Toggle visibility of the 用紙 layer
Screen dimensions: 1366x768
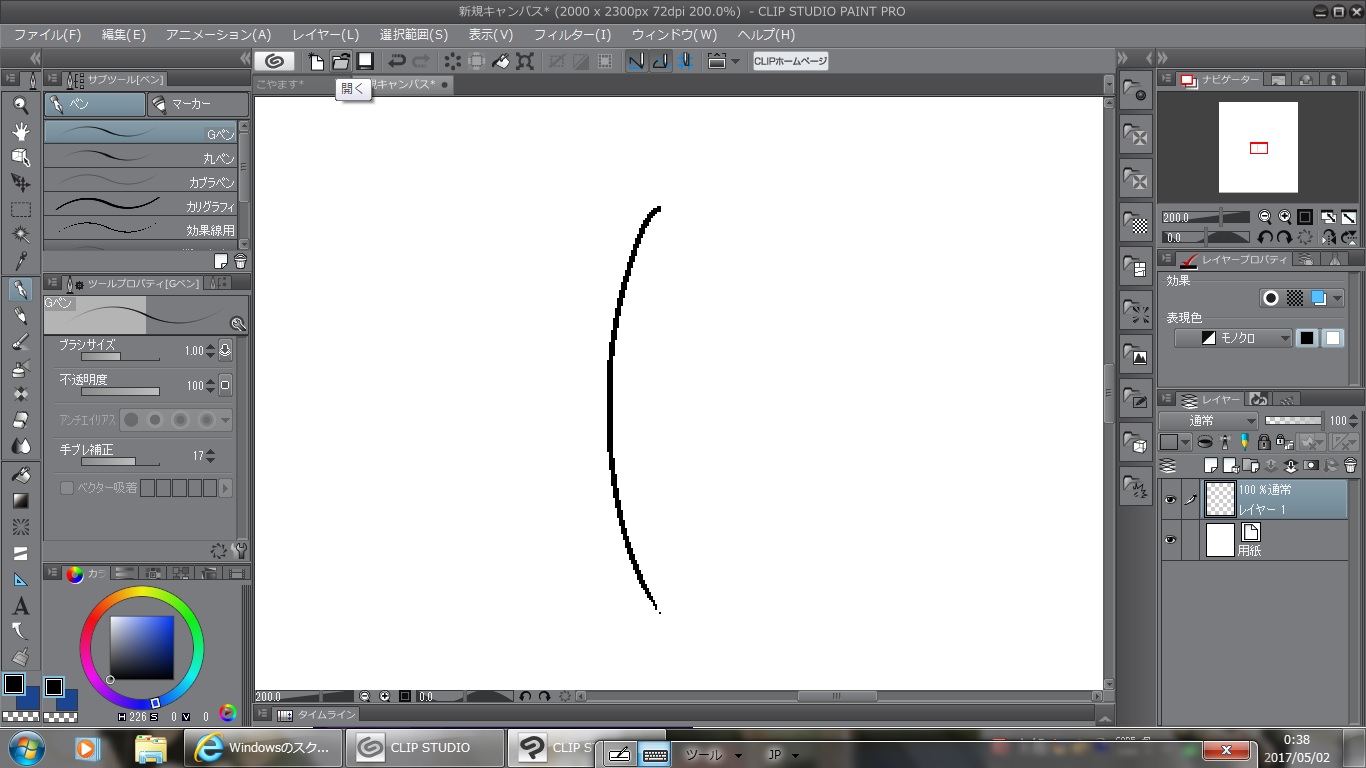point(1170,540)
